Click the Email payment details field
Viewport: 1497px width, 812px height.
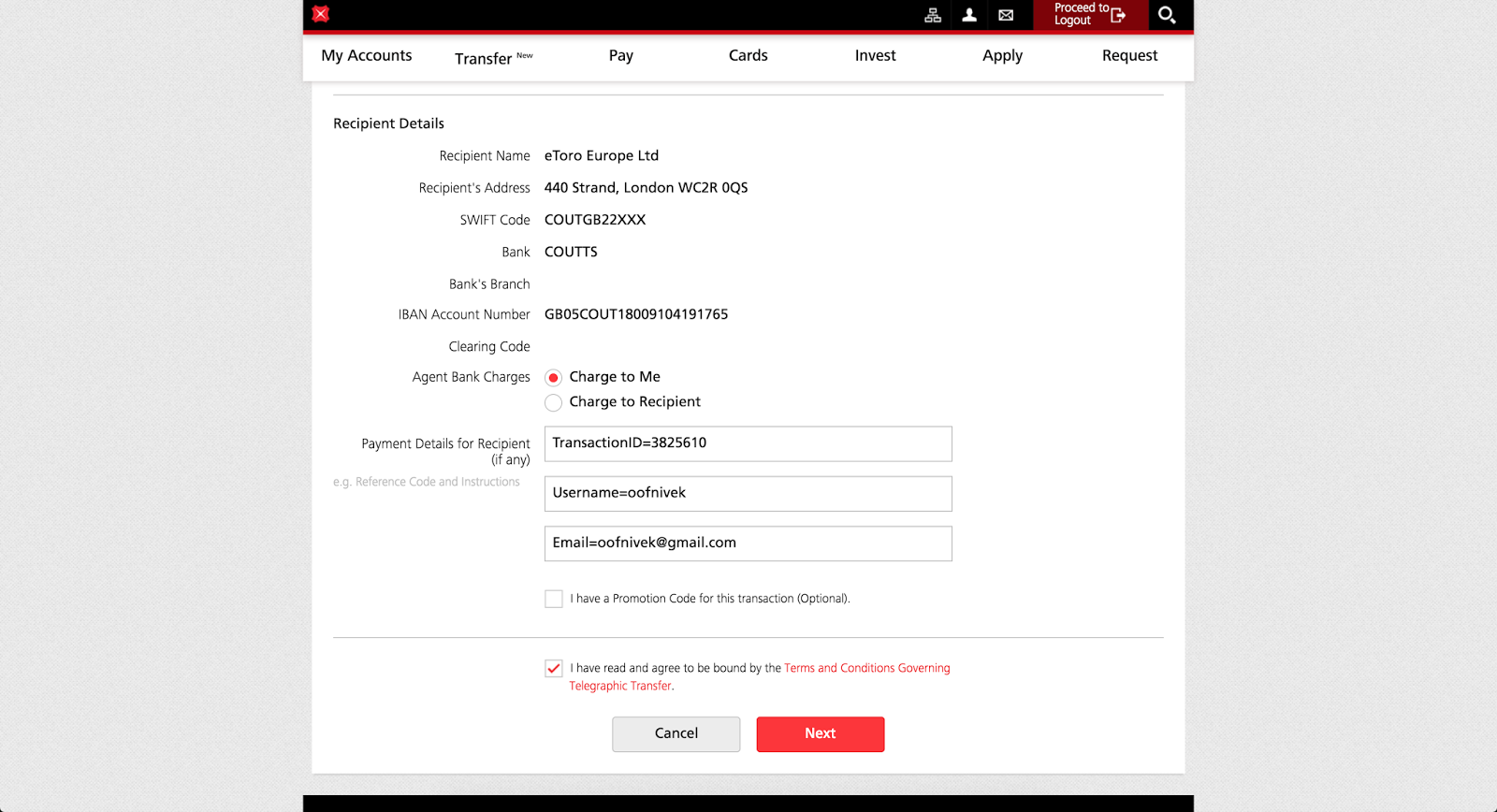(x=748, y=544)
